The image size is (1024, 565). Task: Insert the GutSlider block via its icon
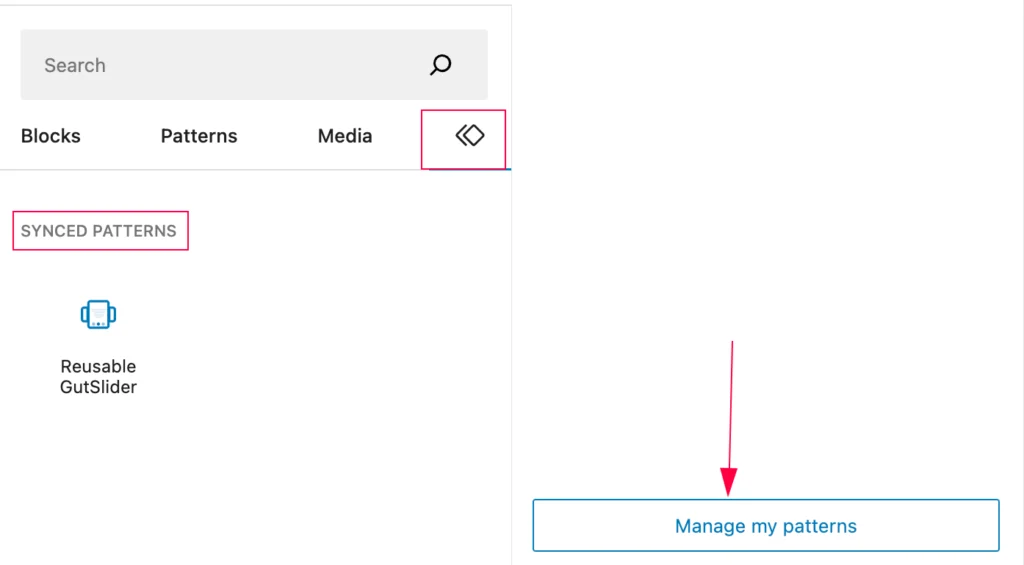98,314
